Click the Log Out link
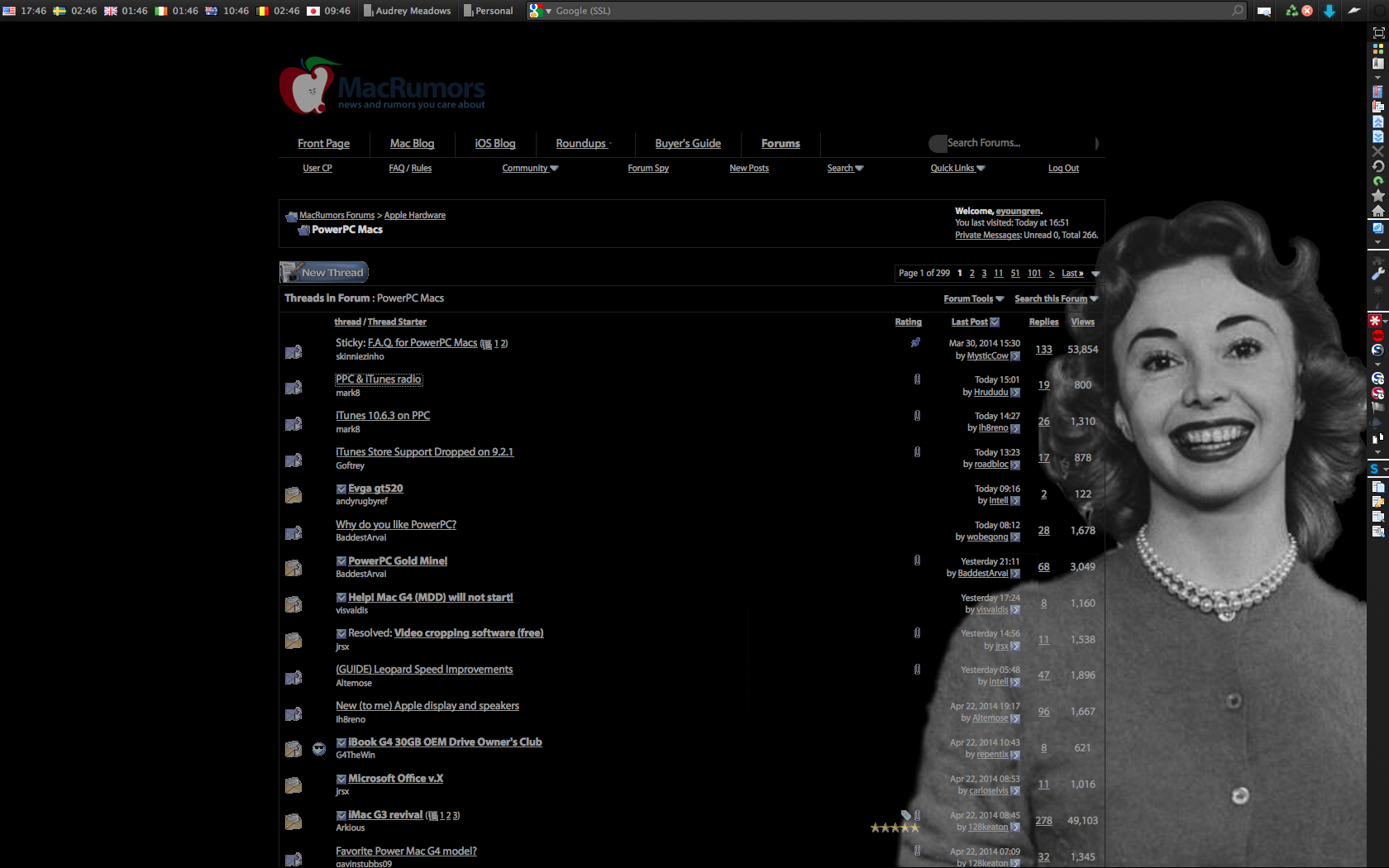 click(1063, 168)
